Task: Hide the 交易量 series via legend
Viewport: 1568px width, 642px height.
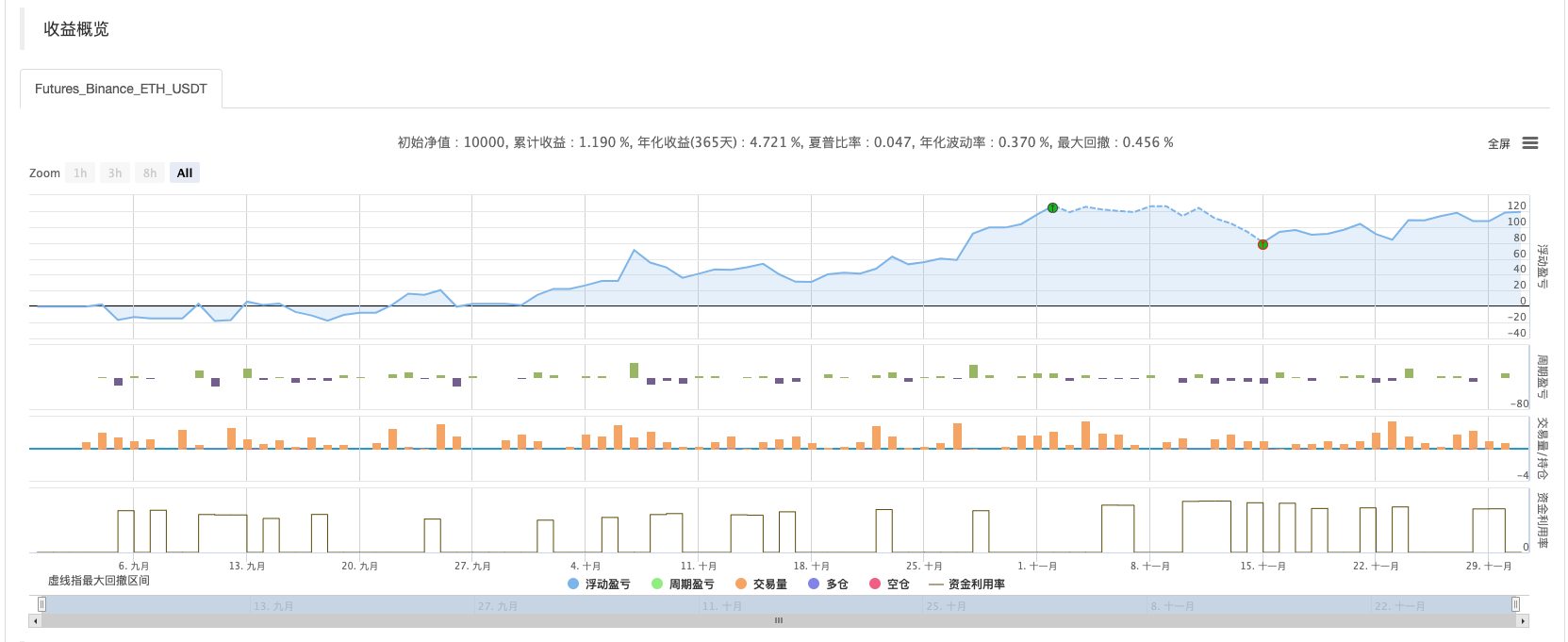Action: pos(761,584)
